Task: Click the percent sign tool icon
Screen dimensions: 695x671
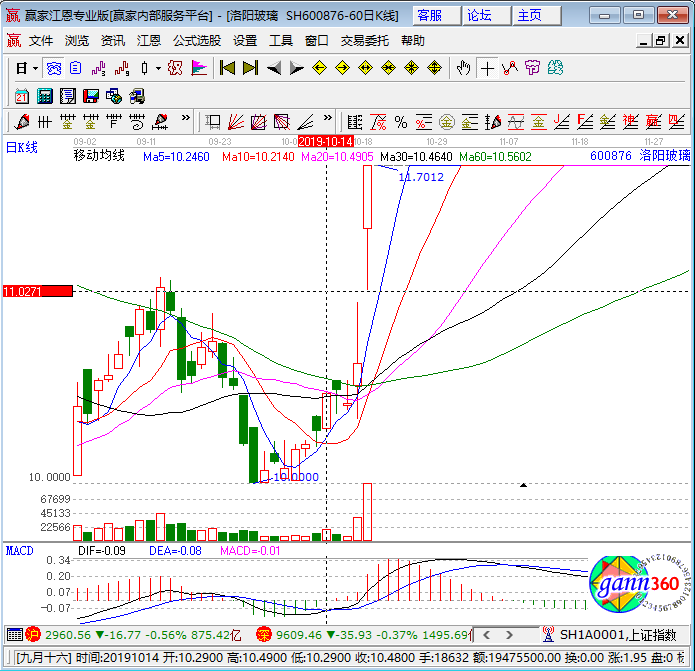Action: point(401,122)
